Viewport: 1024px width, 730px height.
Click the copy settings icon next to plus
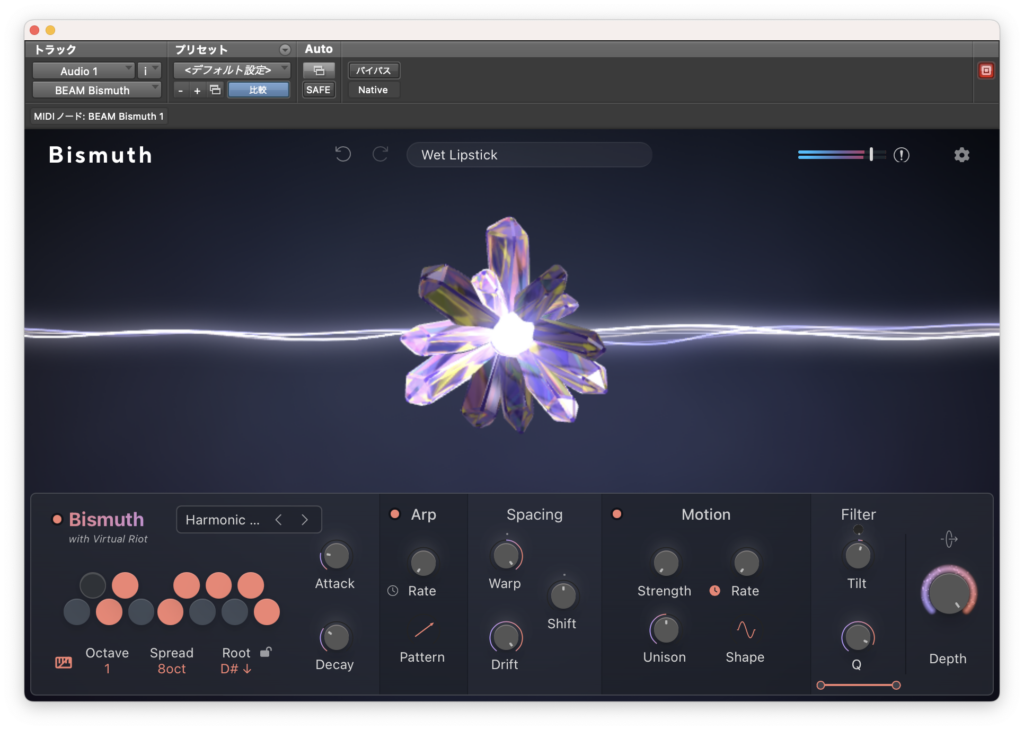point(215,89)
